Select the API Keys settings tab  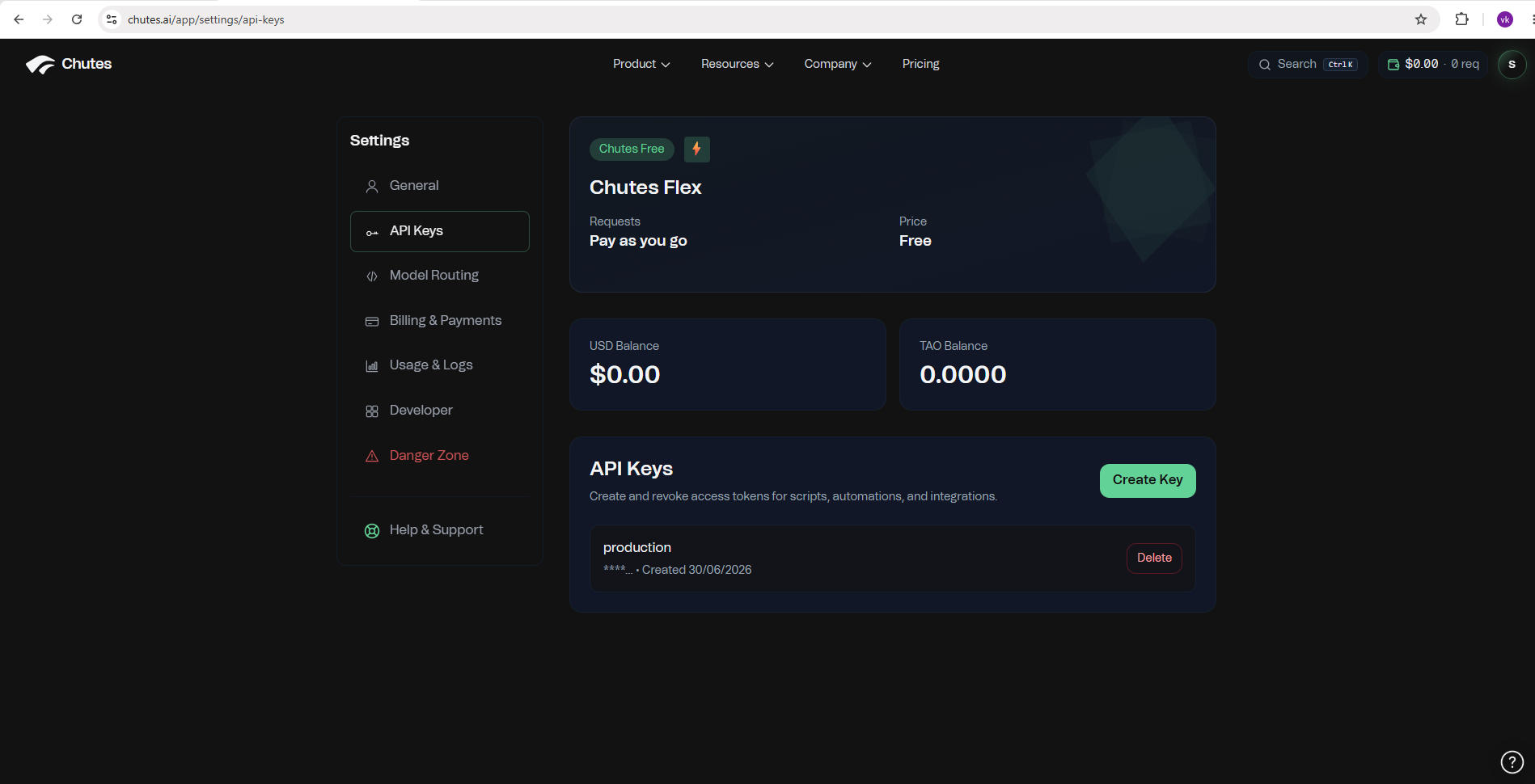440,231
